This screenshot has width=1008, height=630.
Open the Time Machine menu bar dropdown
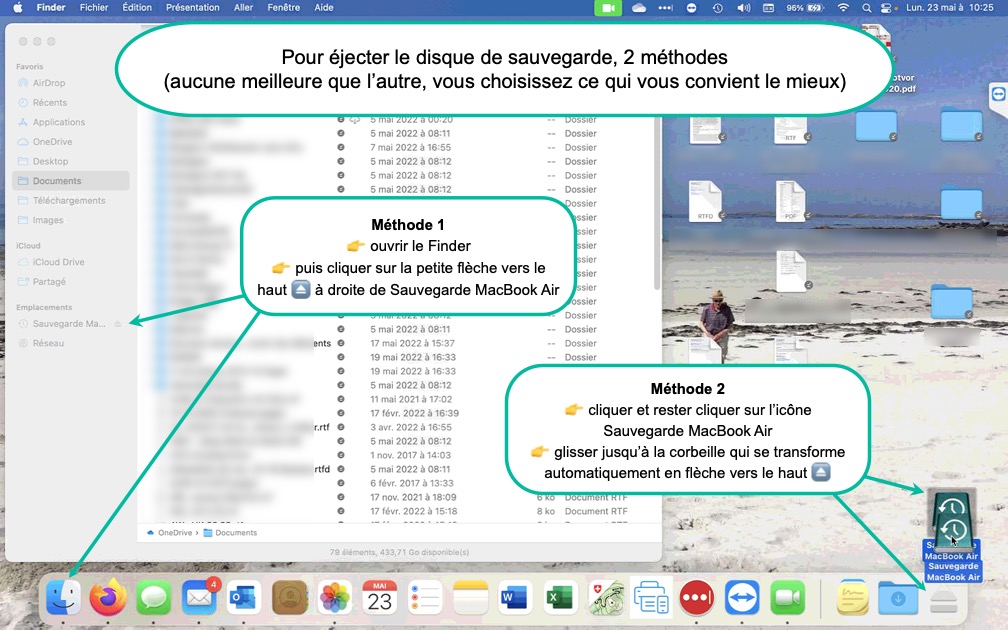(x=717, y=7)
